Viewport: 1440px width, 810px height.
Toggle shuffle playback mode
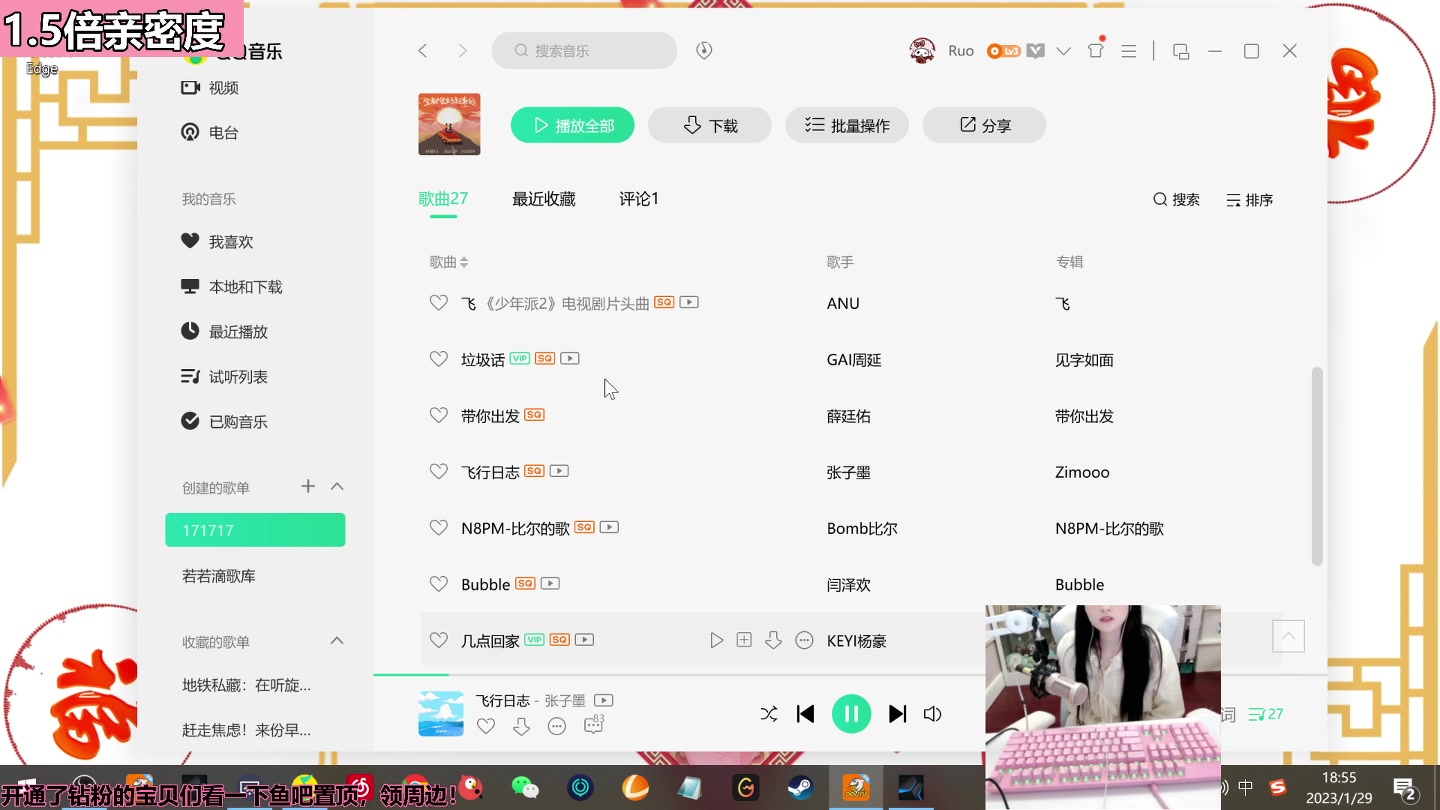click(x=768, y=713)
